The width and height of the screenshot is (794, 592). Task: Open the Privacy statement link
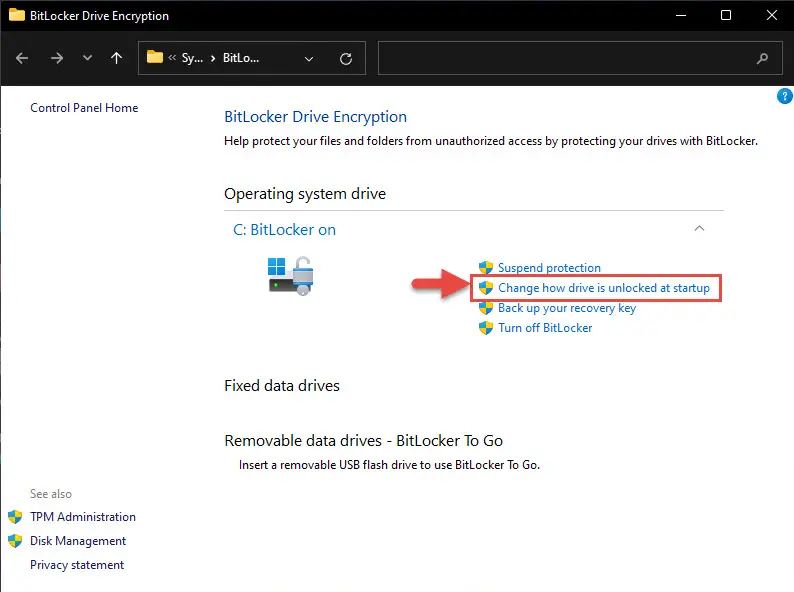(77, 565)
